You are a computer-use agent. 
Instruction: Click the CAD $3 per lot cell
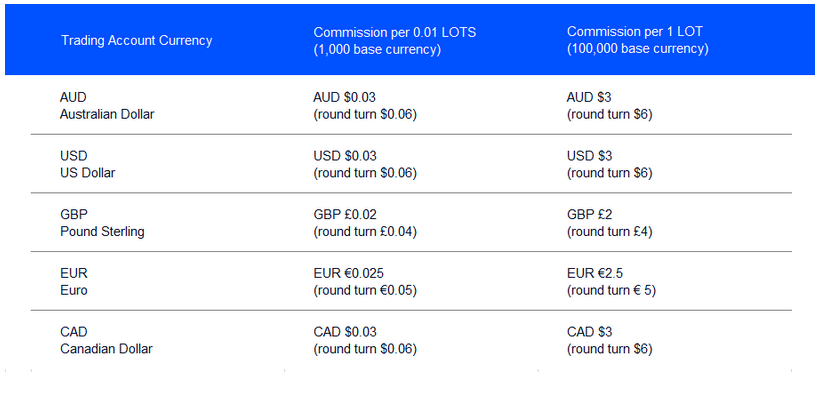coord(610,340)
